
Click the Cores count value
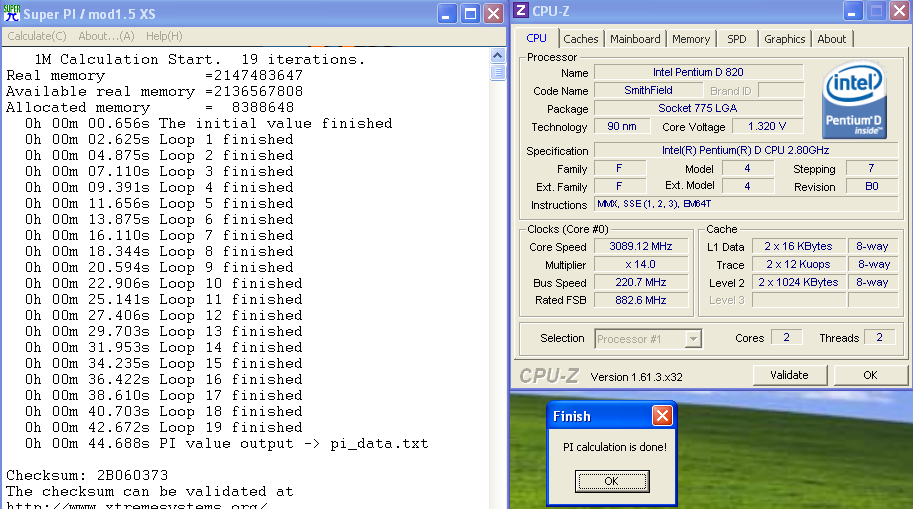[x=787, y=337]
